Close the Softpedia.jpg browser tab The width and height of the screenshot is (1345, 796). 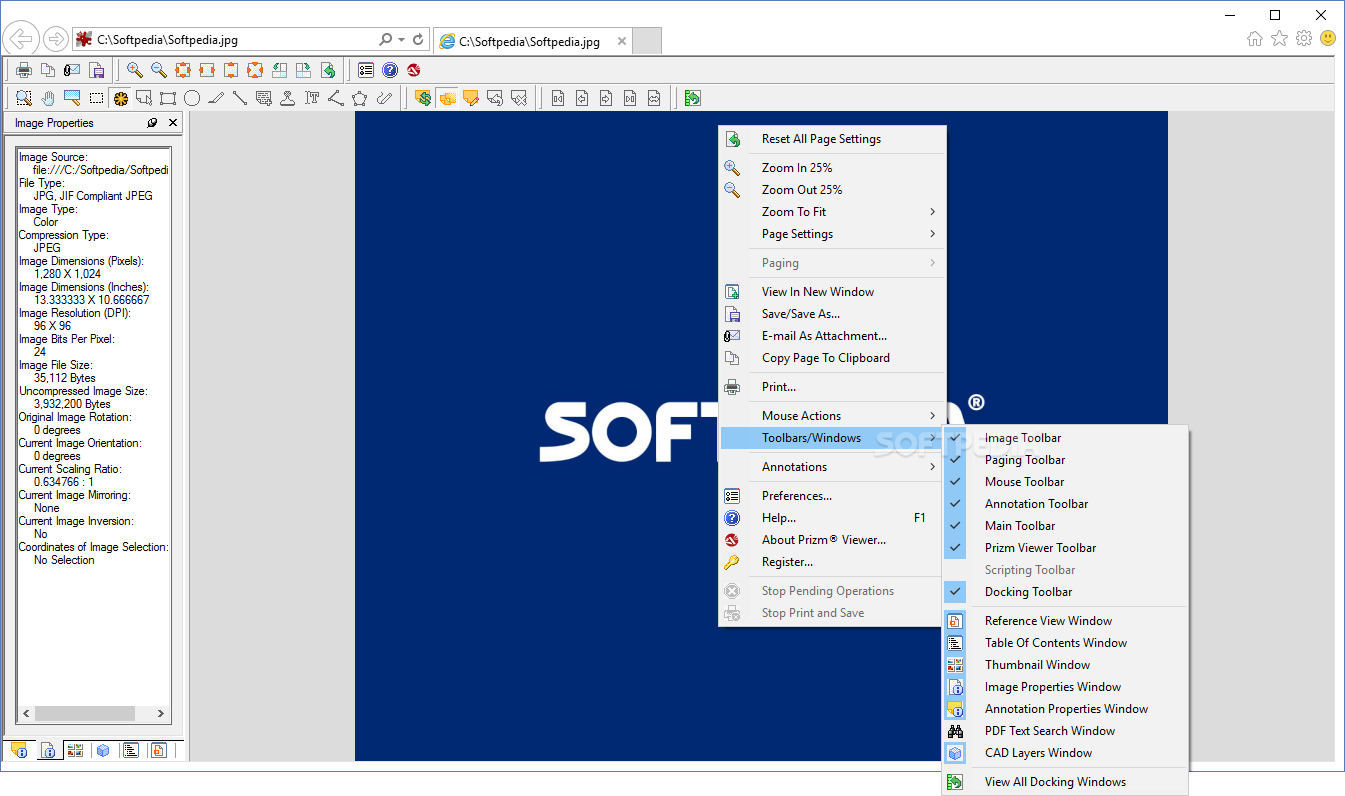(x=622, y=42)
